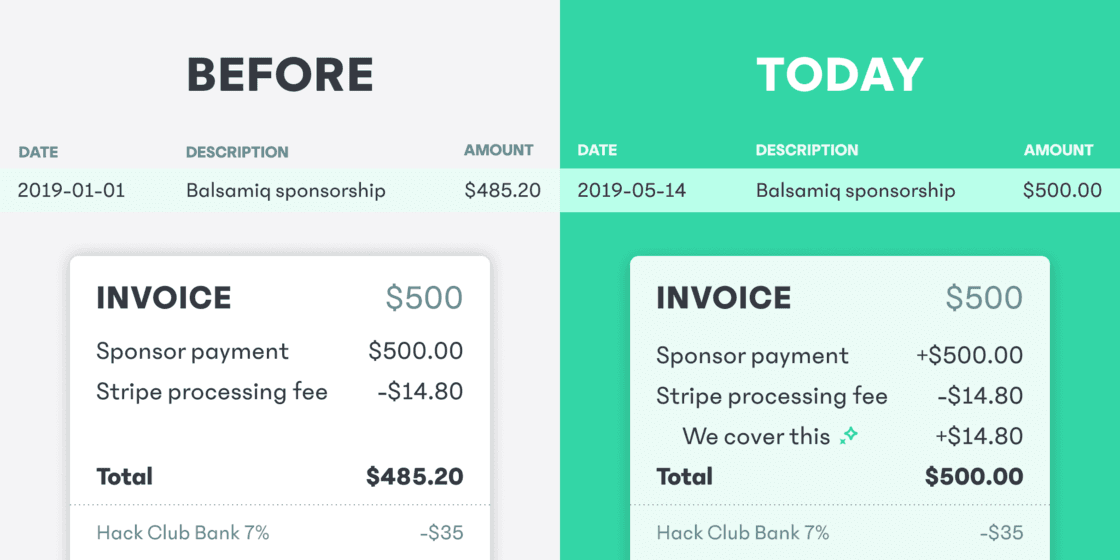The image size is (1120, 560).
Task: Click the We cover this label
Action: click(756, 436)
